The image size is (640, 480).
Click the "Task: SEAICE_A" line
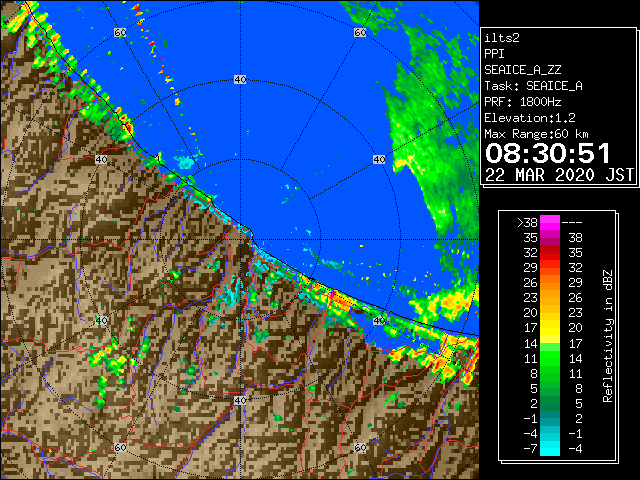point(533,86)
